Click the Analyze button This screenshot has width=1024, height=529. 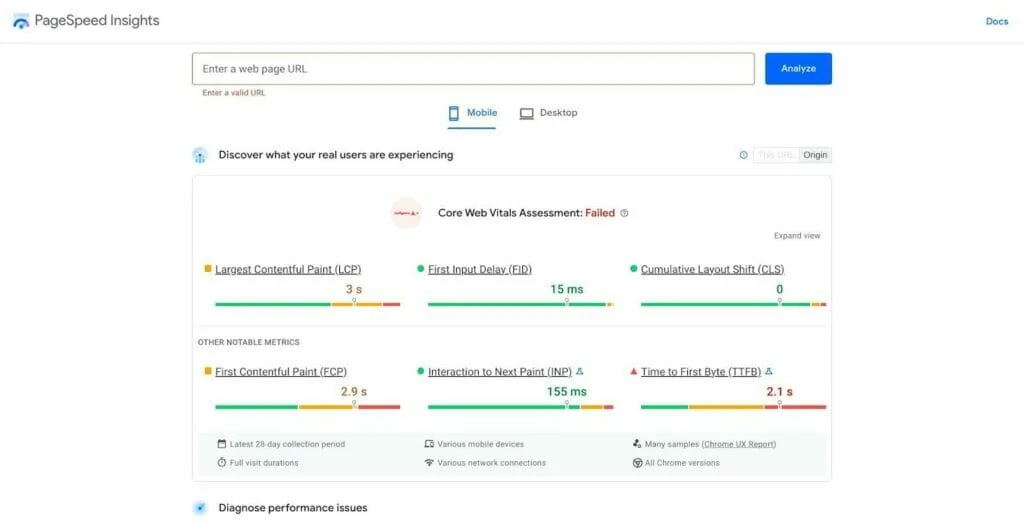pos(798,69)
